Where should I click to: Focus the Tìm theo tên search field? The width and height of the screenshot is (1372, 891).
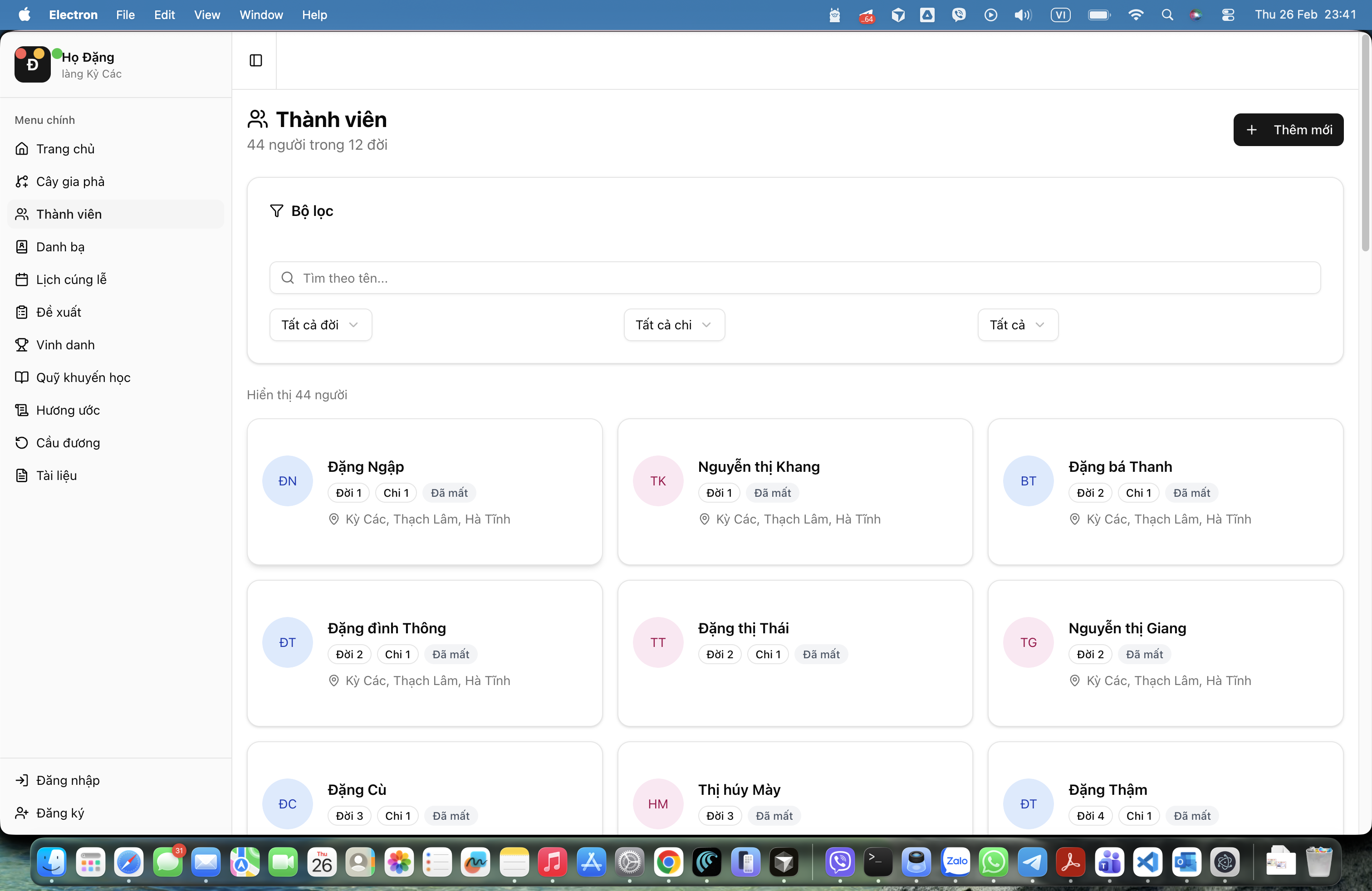[x=794, y=278]
